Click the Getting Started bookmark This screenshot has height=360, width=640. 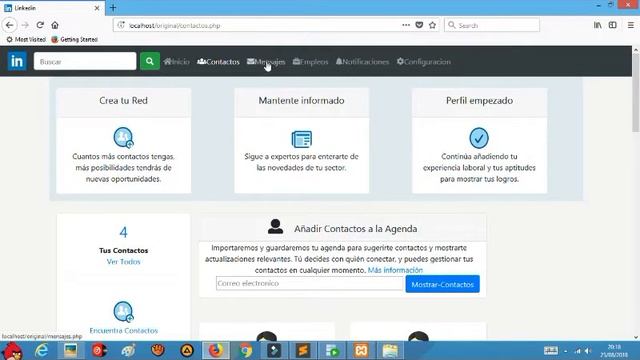point(75,39)
